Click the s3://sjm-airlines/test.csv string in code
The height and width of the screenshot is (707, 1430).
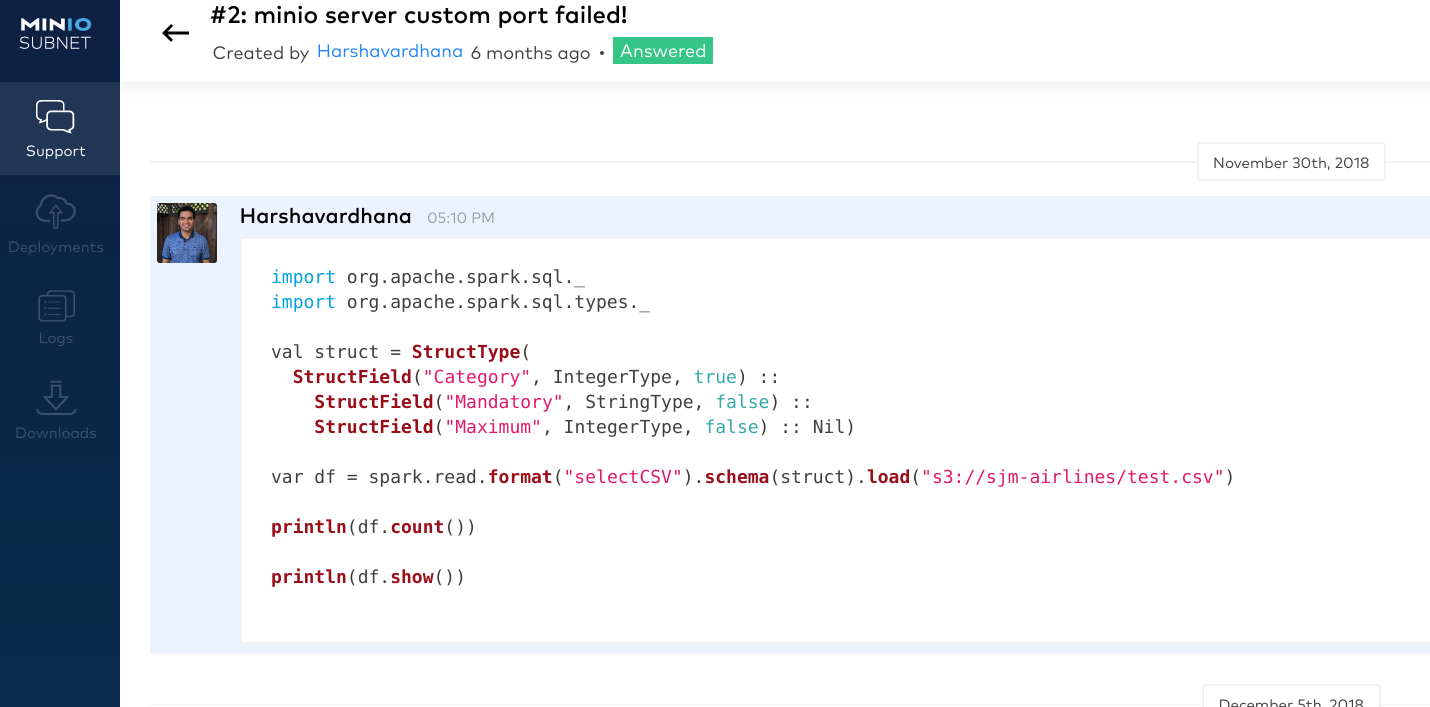(1073, 477)
